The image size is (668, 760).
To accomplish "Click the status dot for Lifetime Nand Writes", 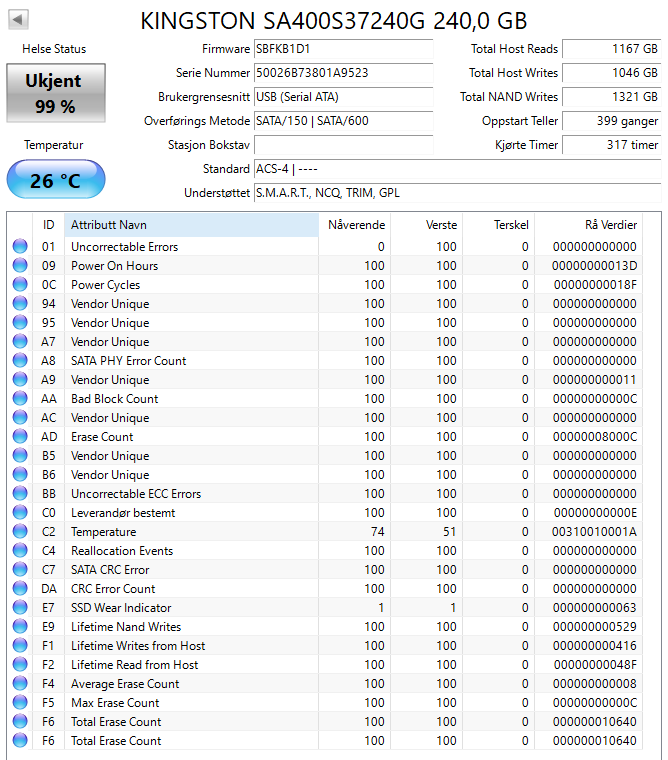I will pos(20,626).
